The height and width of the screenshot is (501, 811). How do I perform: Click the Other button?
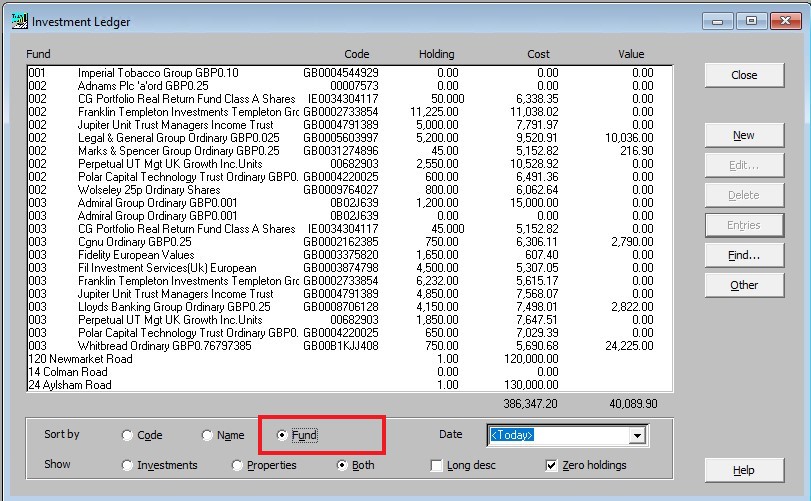tap(744, 285)
